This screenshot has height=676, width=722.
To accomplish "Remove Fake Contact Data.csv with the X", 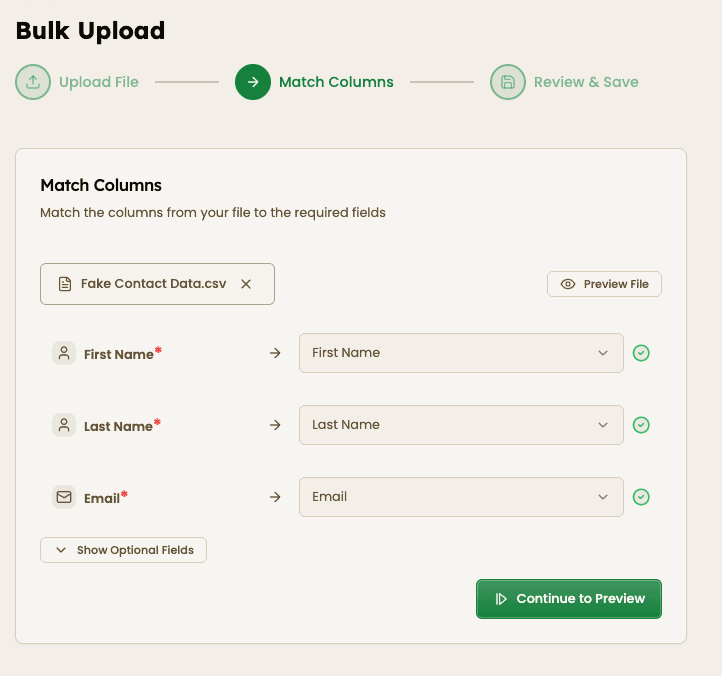I will coord(246,284).
